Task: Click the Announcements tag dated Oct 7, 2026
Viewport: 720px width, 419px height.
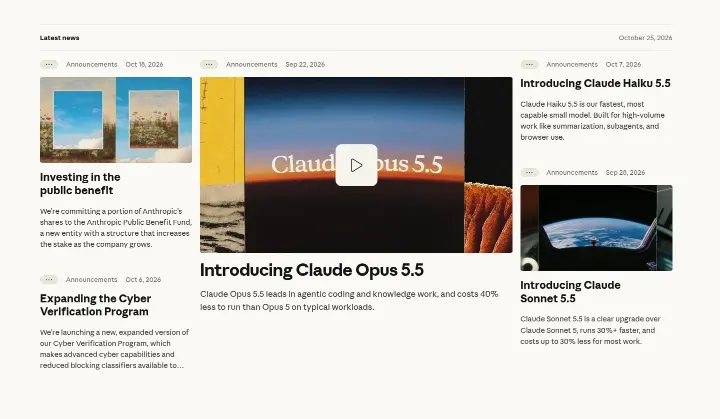Action: tap(572, 64)
